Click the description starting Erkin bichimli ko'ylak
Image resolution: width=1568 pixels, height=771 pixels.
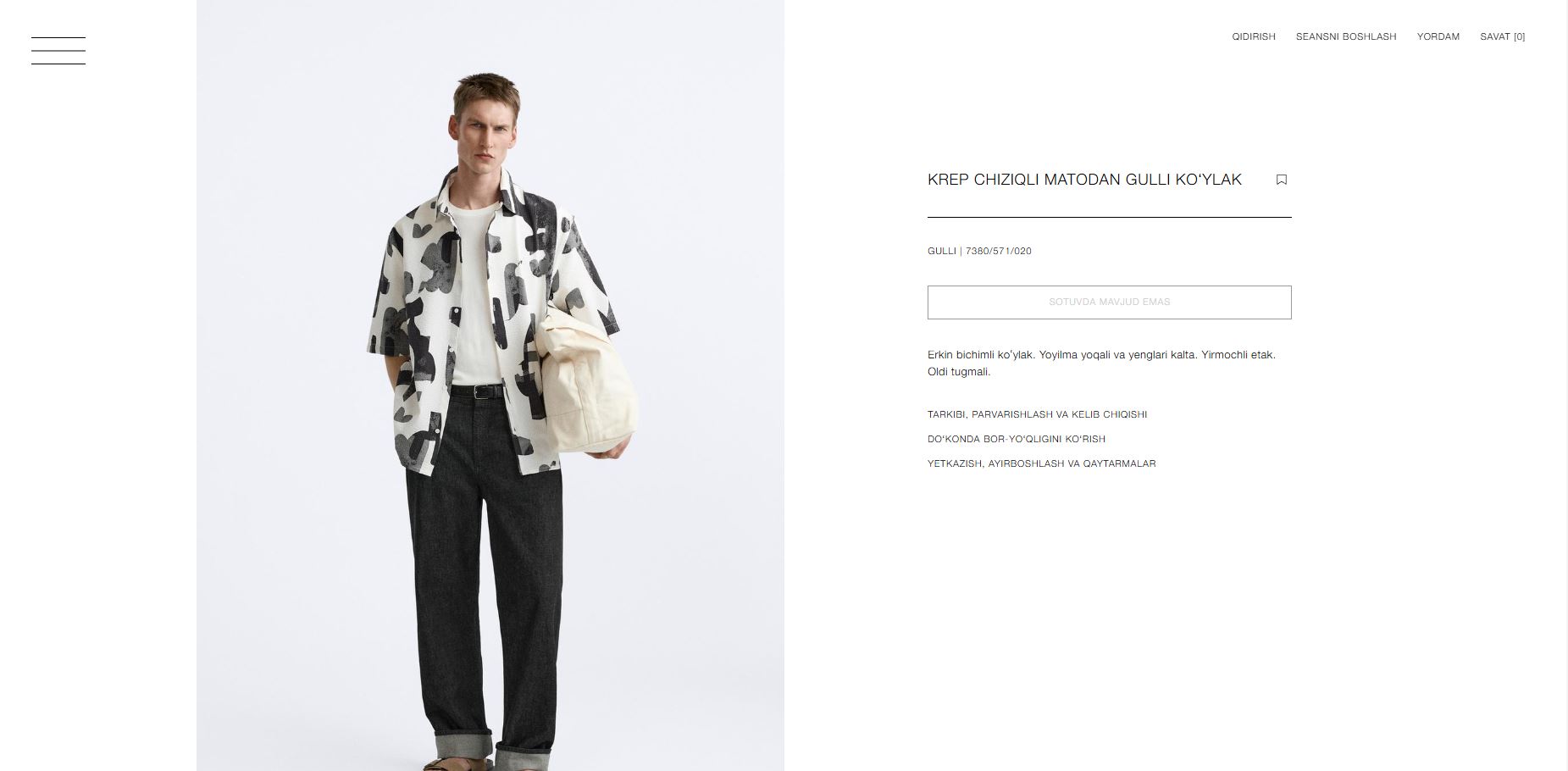(1101, 363)
